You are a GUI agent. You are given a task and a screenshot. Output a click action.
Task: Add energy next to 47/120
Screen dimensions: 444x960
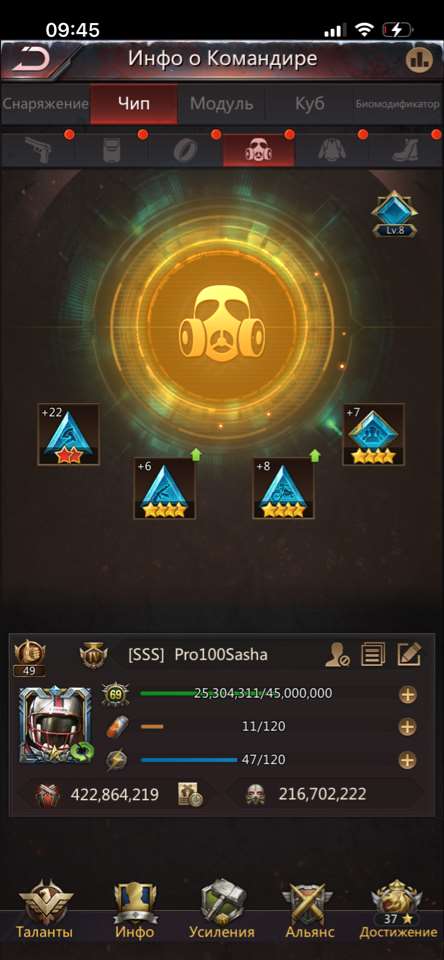407,760
